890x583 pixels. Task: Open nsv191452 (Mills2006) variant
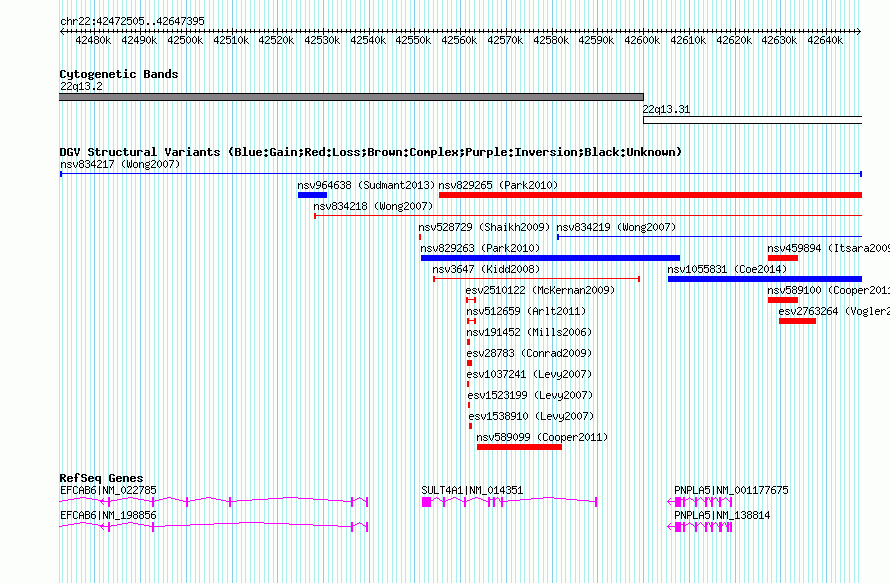click(528, 332)
